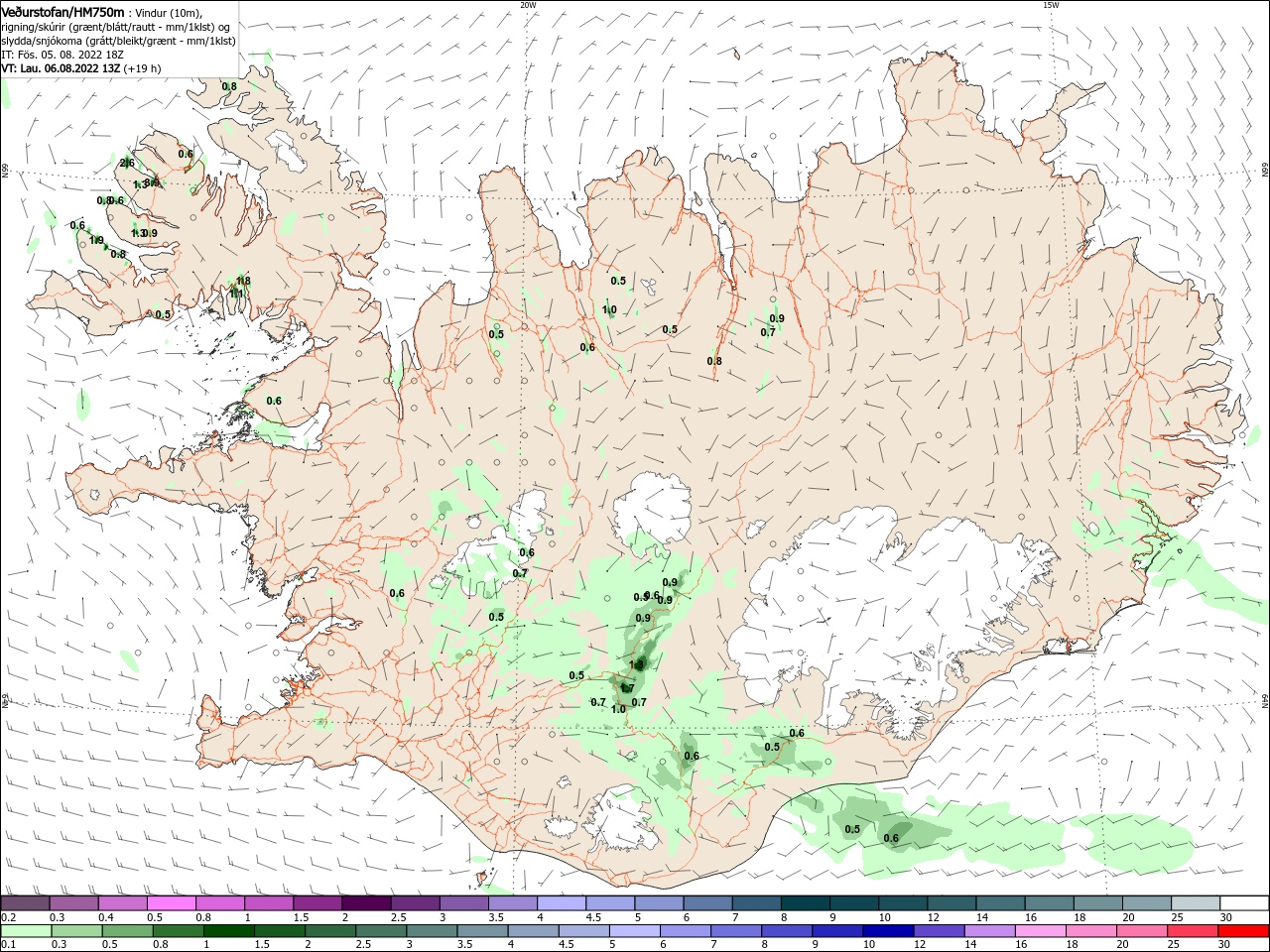Click the 20W longitude label
This screenshot has width=1270, height=952.
[x=528, y=4]
